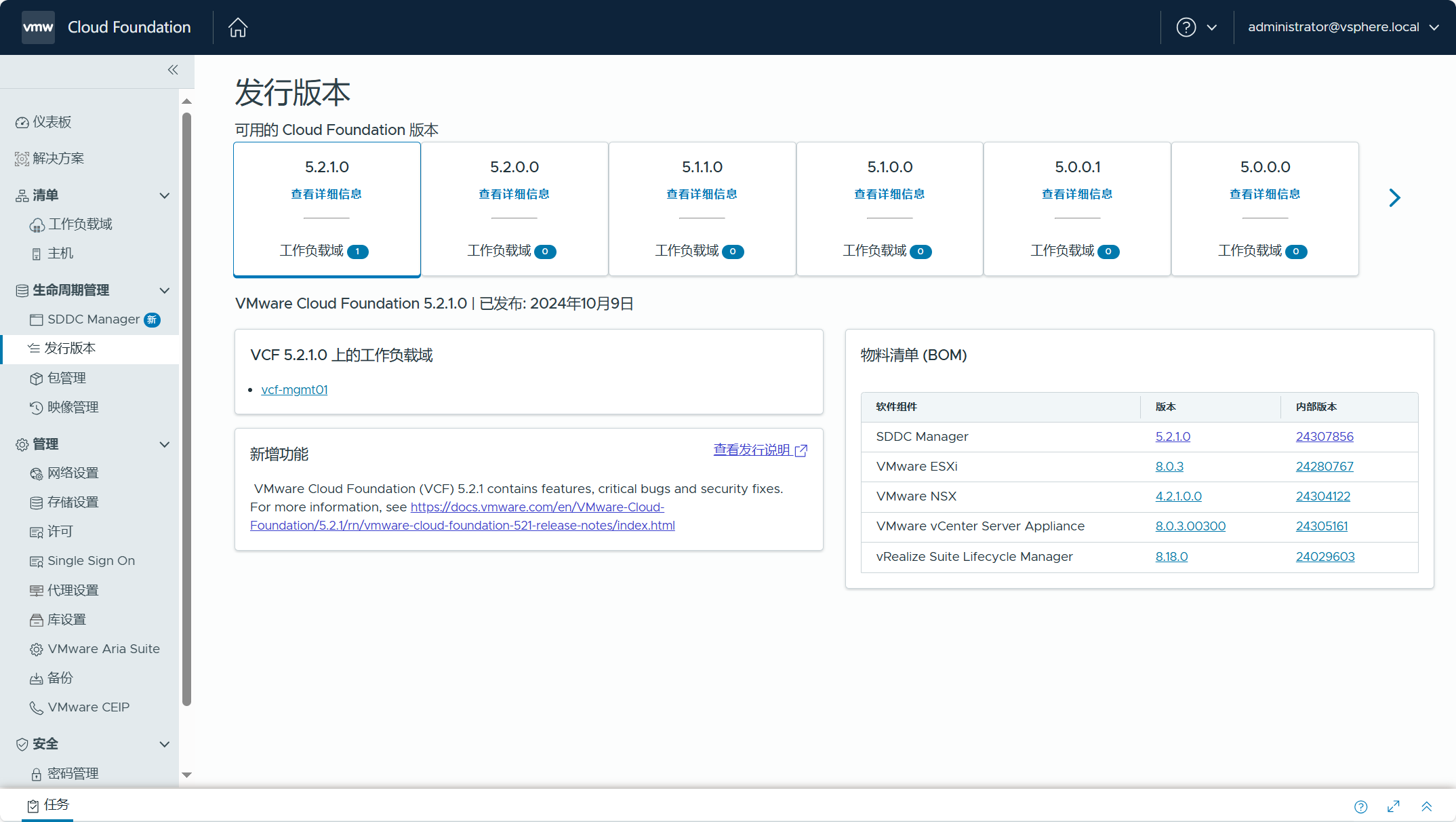The height and width of the screenshot is (822, 1456).
Task: Collapse the 生命周期管理 section
Action: tap(164, 290)
